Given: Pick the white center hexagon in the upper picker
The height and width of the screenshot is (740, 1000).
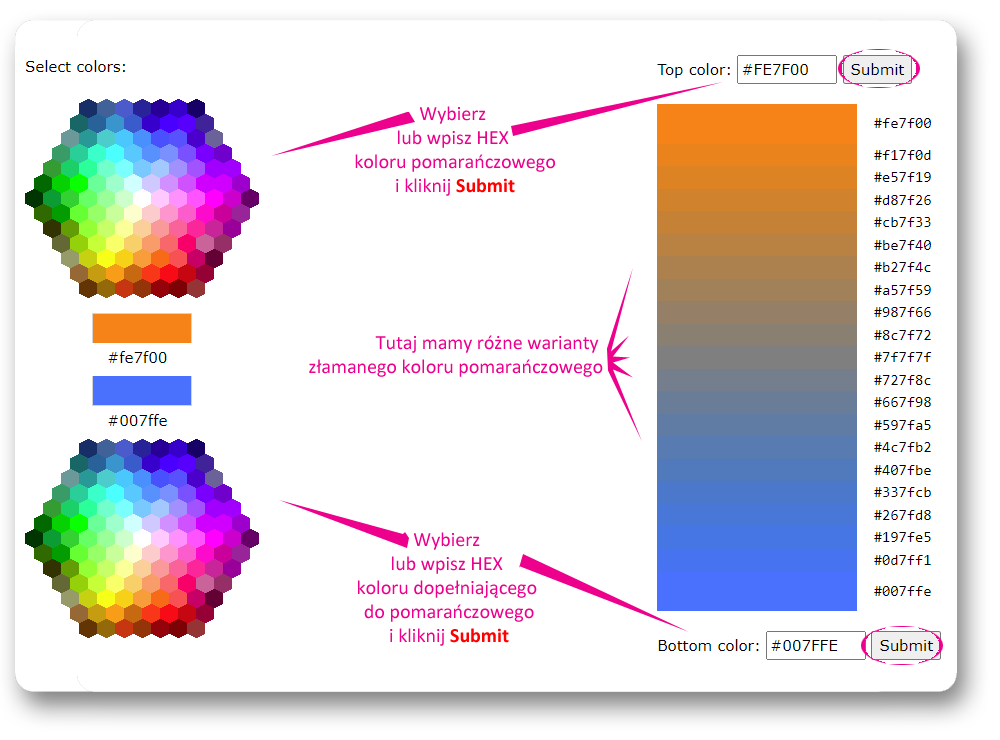Looking at the screenshot, I should (142, 198).
